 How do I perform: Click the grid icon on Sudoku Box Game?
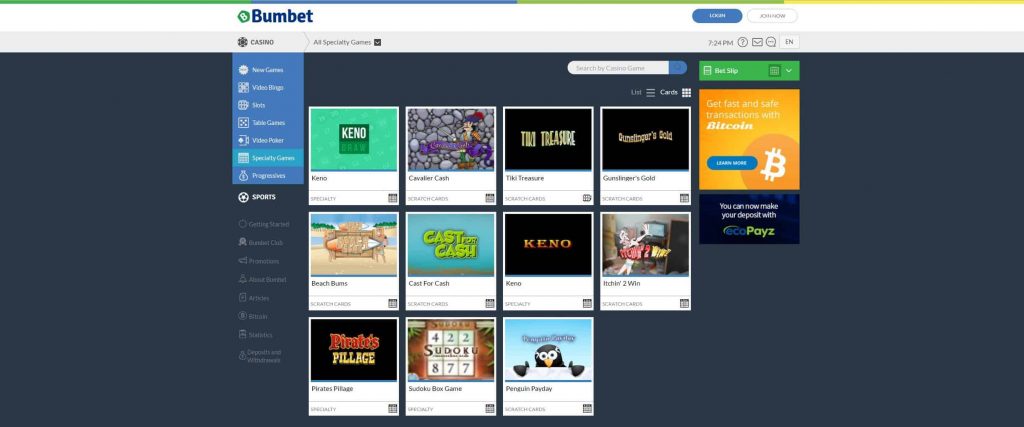(490, 408)
